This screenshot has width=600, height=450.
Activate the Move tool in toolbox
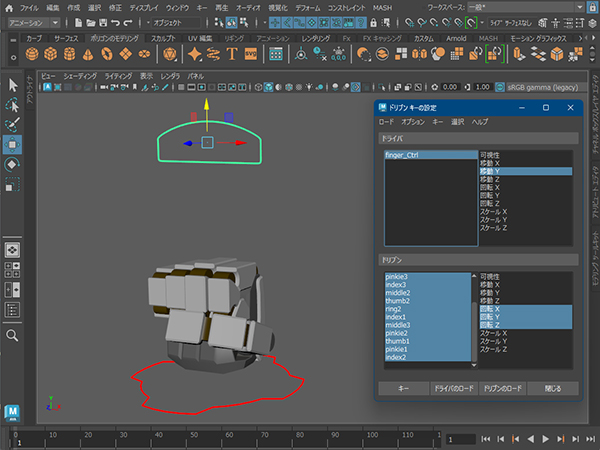14,145
